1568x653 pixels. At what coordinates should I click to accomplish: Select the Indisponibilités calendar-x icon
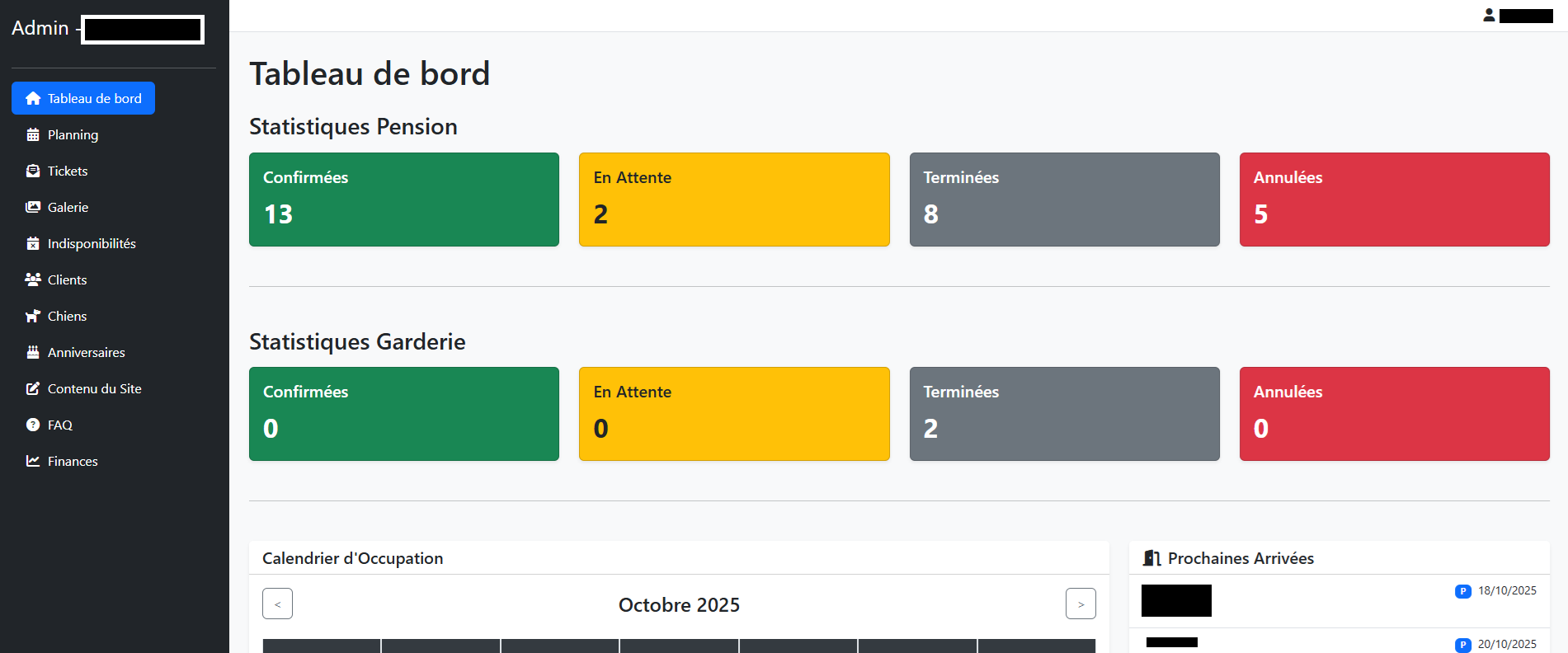[33, 243]
